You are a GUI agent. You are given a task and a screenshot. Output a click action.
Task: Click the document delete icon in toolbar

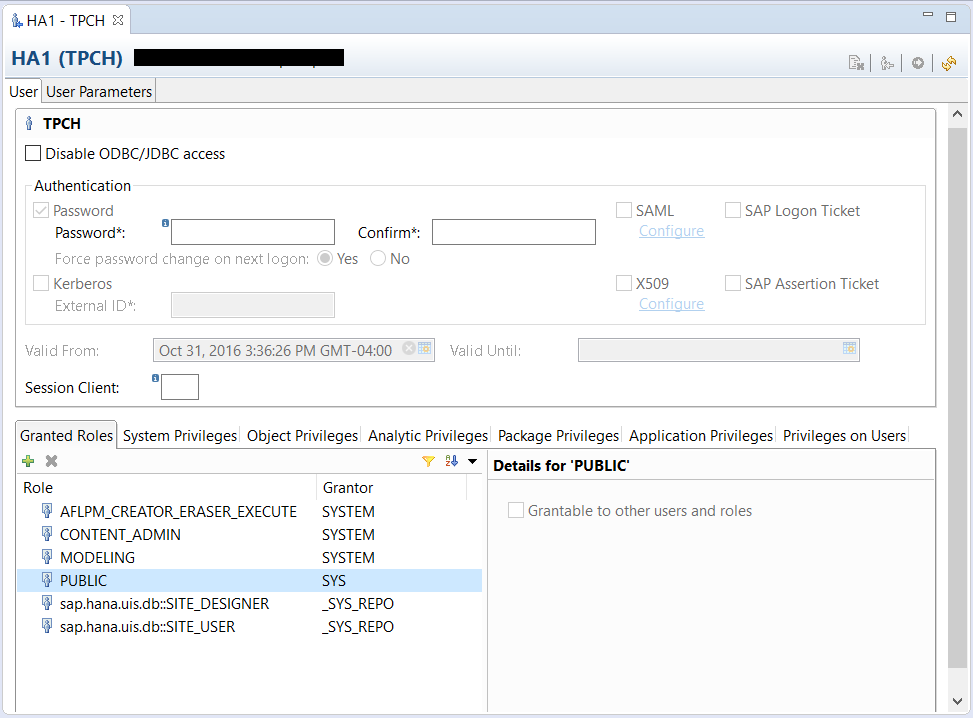pos(856,63)
